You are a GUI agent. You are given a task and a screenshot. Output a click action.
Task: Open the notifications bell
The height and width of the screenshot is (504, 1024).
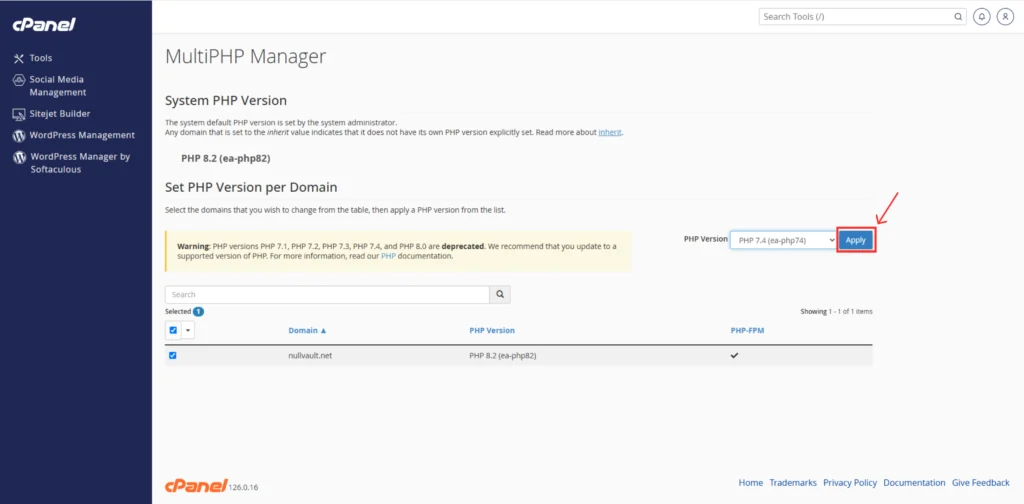coord(981,17)
